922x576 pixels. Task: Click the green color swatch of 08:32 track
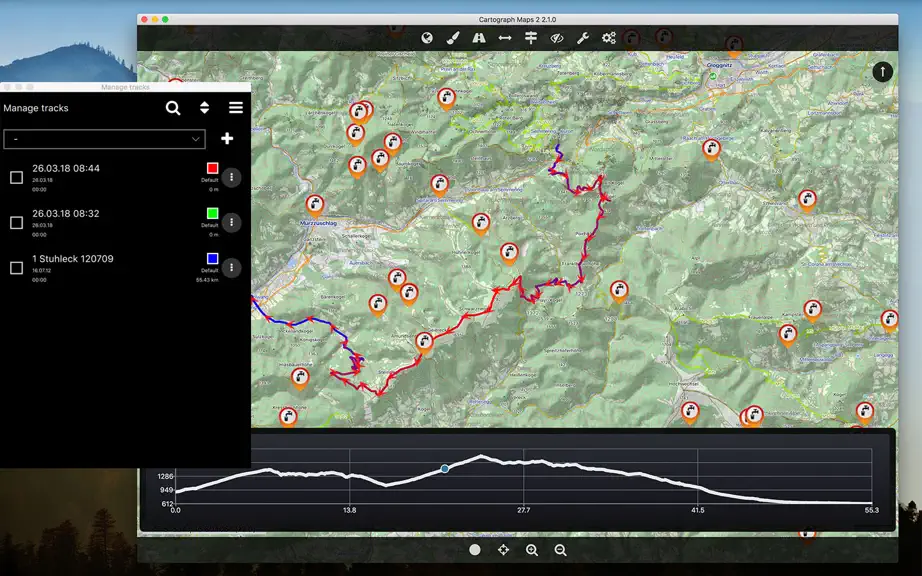coord(212,213)
